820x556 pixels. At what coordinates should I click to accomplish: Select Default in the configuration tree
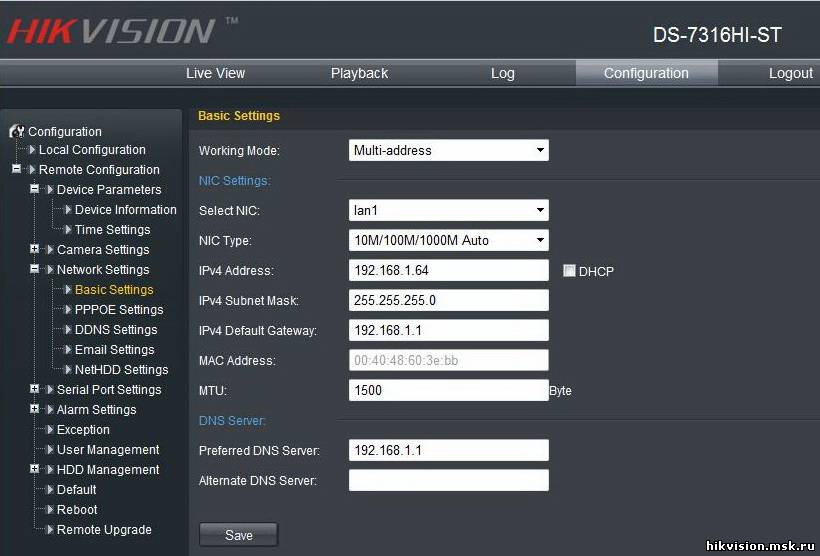[x=76, y=490]
